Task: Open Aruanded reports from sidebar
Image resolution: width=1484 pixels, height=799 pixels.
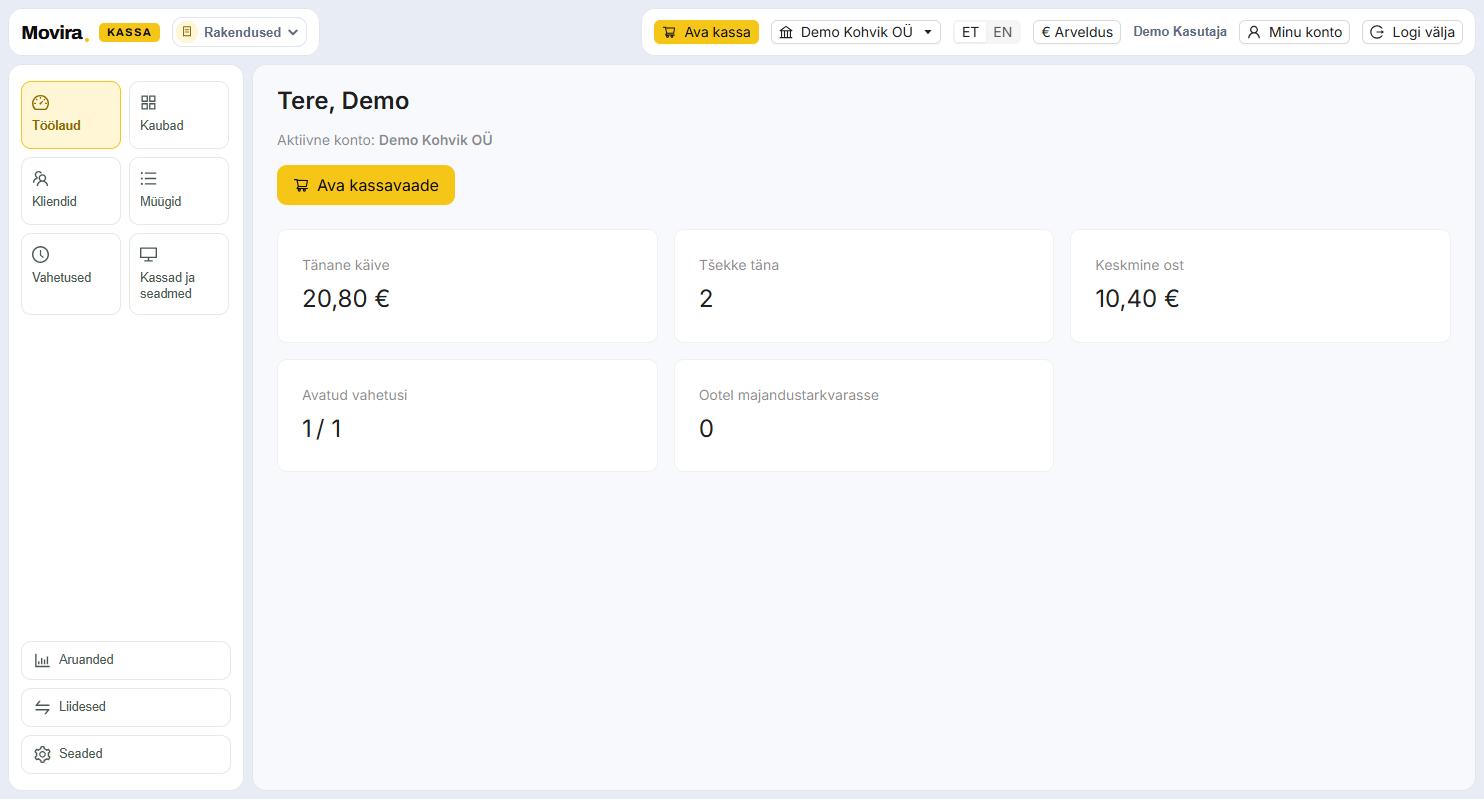Action: pos(126,660)
